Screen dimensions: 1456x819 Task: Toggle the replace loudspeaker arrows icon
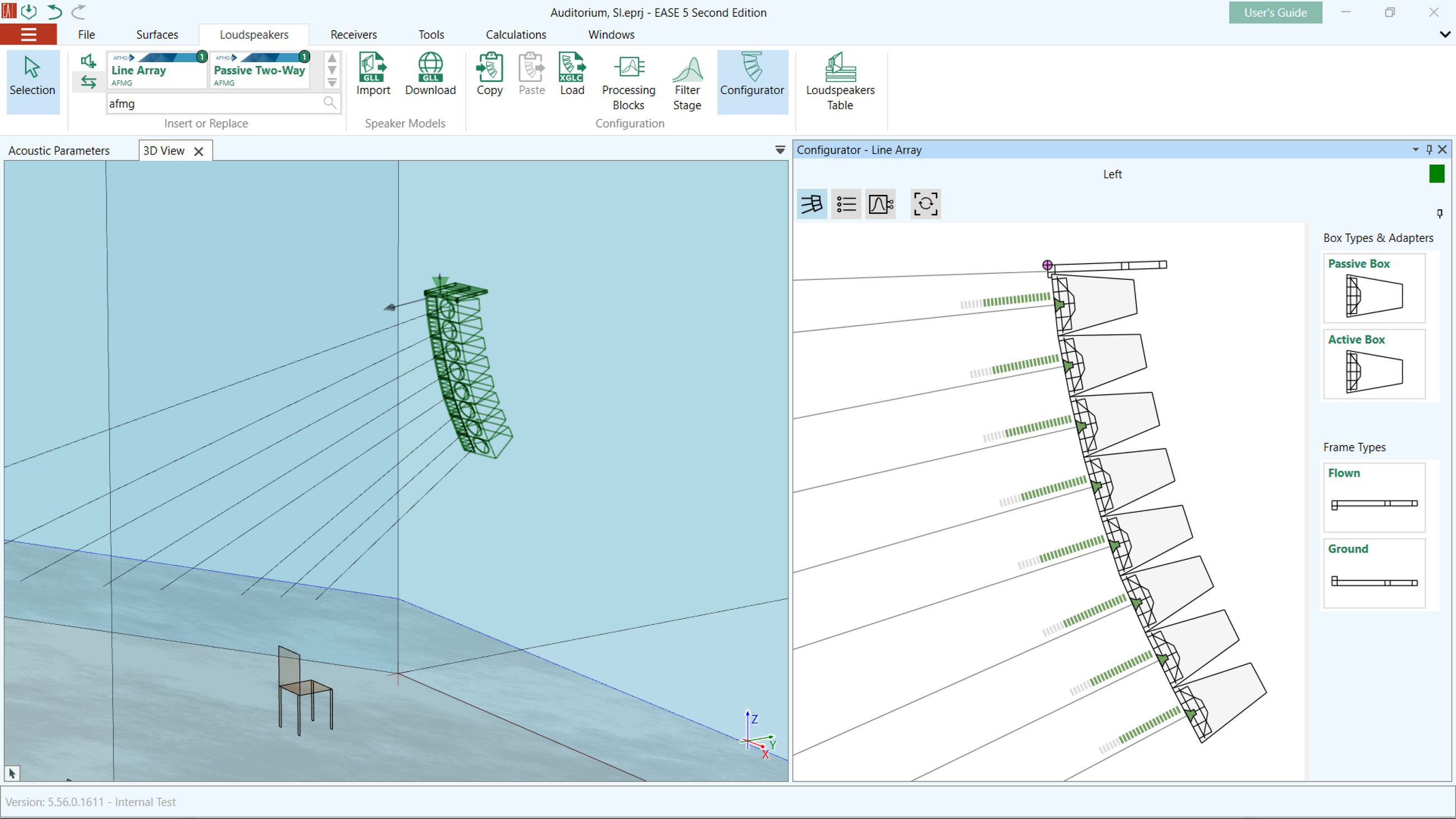coord(88,82)
